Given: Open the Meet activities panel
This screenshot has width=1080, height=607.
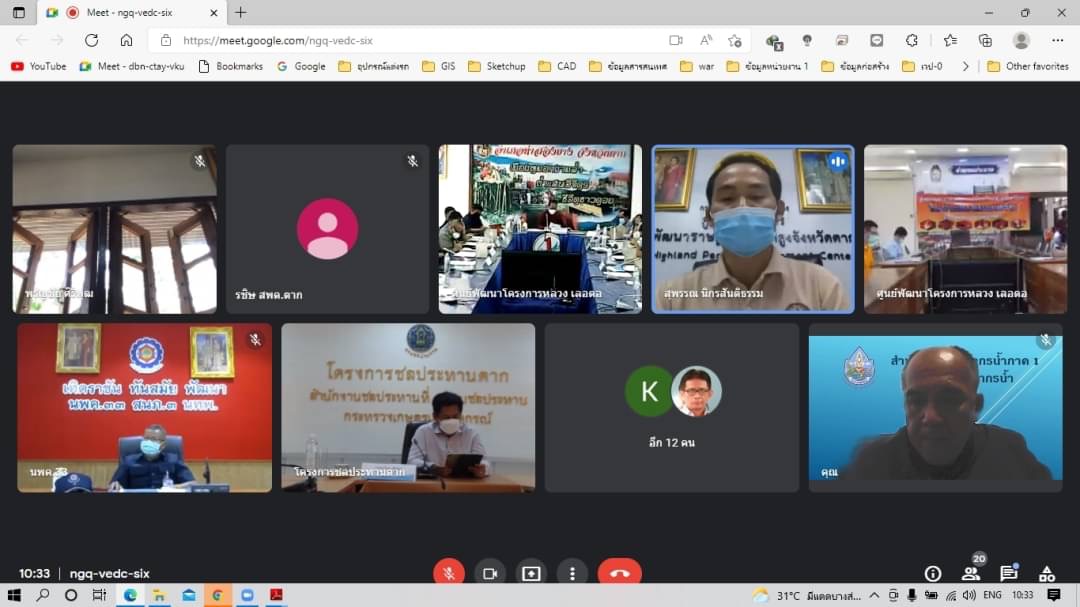Looking at the screenshot, I should [x=1047, y=573].
